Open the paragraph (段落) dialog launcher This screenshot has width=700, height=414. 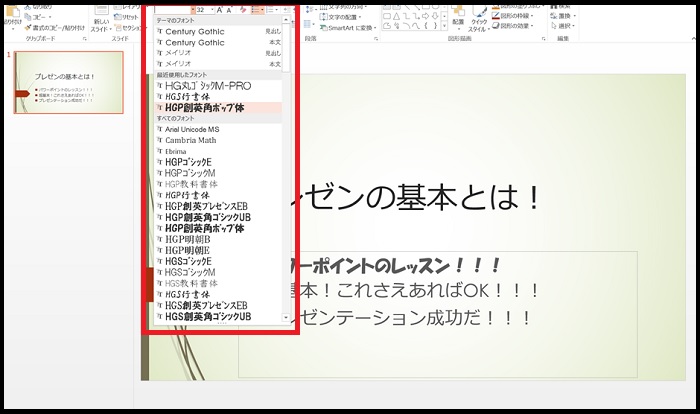tap(376, 39)
